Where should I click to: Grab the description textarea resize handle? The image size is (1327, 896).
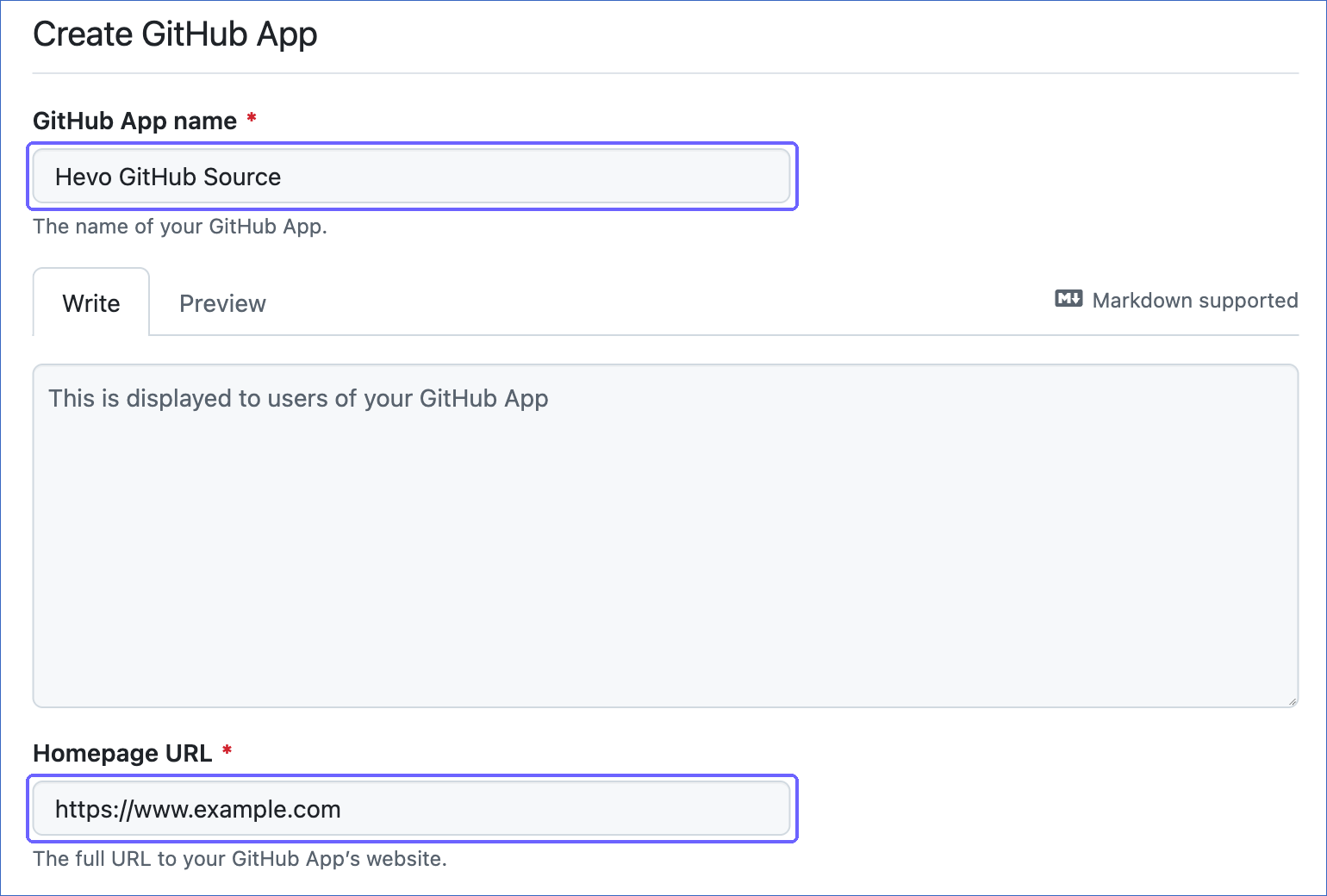pyautogui.click(x=1292, y=701)
